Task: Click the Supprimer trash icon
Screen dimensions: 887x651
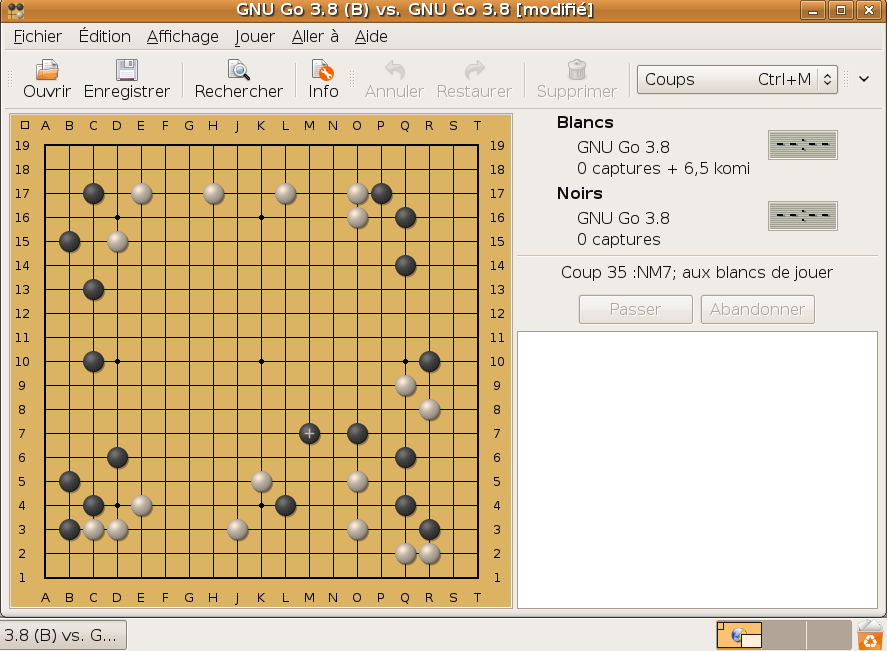Action: click(576, 70)
